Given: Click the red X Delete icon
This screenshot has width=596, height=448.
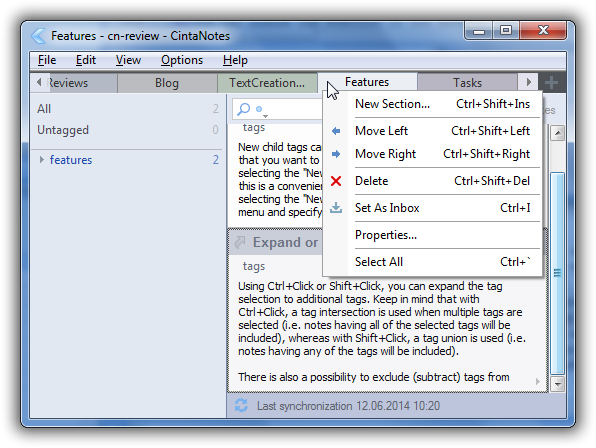Looking at the screenshot, I should point(336,181).
